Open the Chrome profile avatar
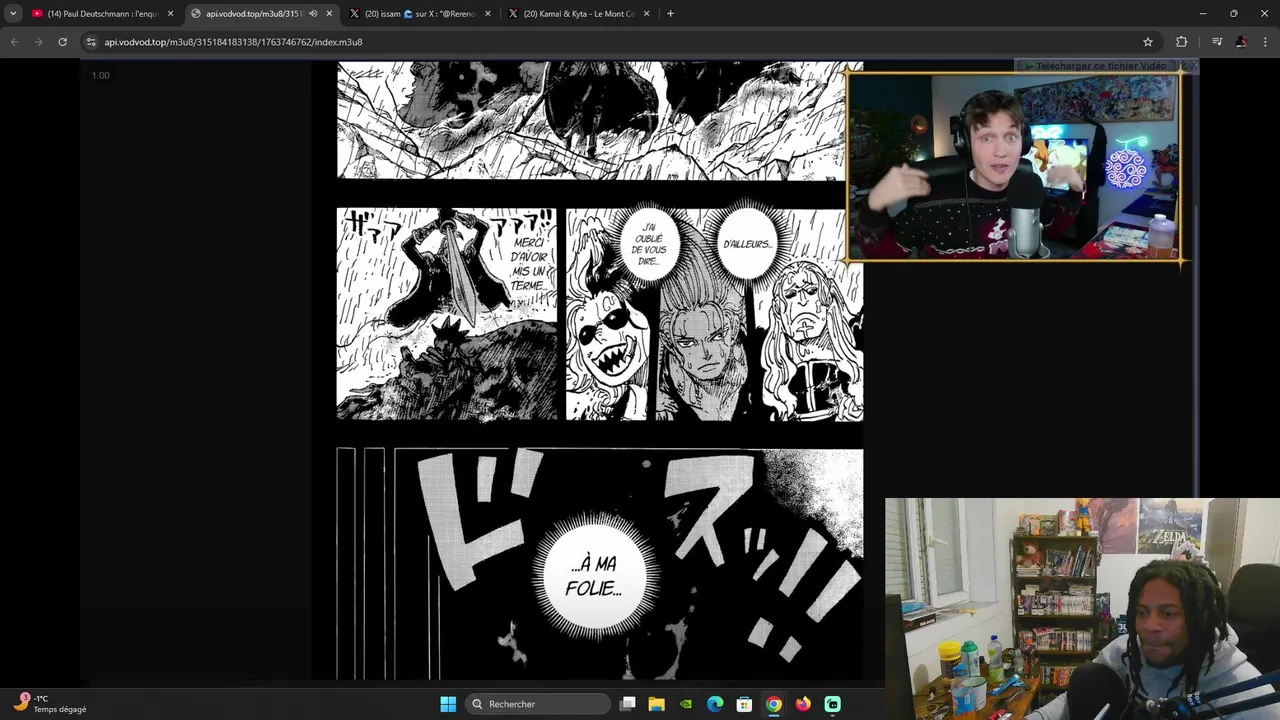The image size is (1280, 720). tap(1241, 42)
